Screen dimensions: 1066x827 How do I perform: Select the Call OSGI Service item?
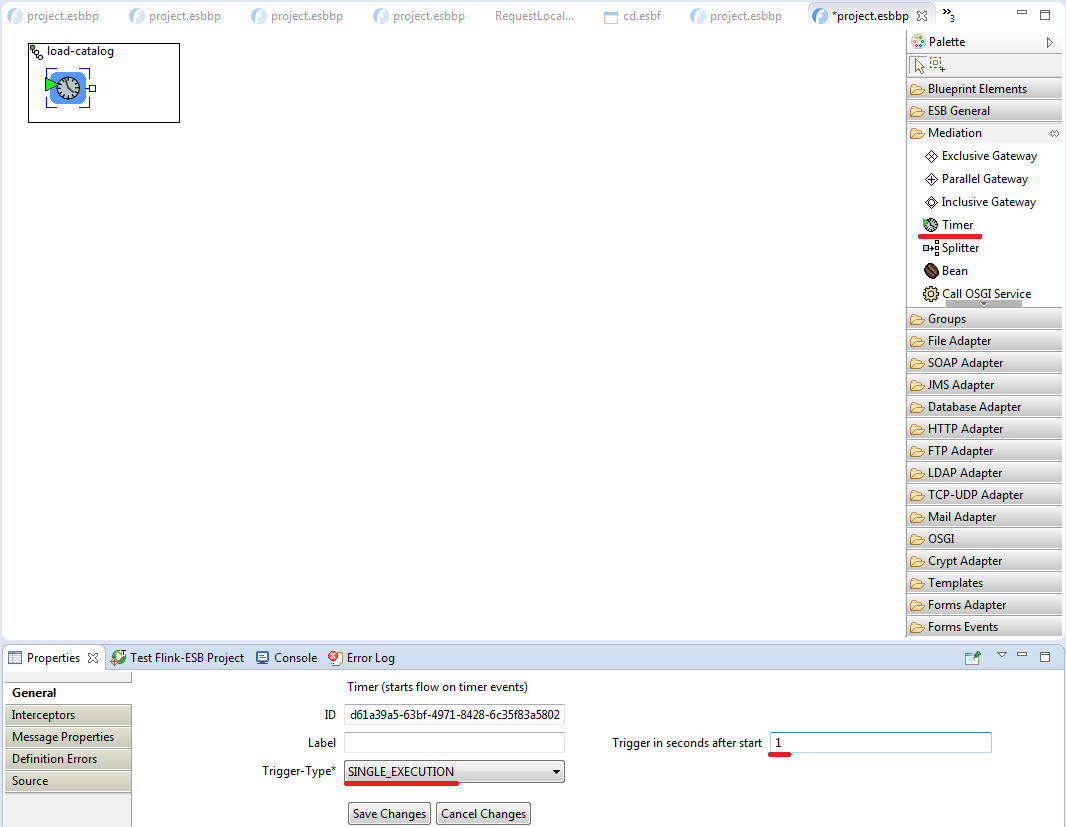[x=985, y=294]
